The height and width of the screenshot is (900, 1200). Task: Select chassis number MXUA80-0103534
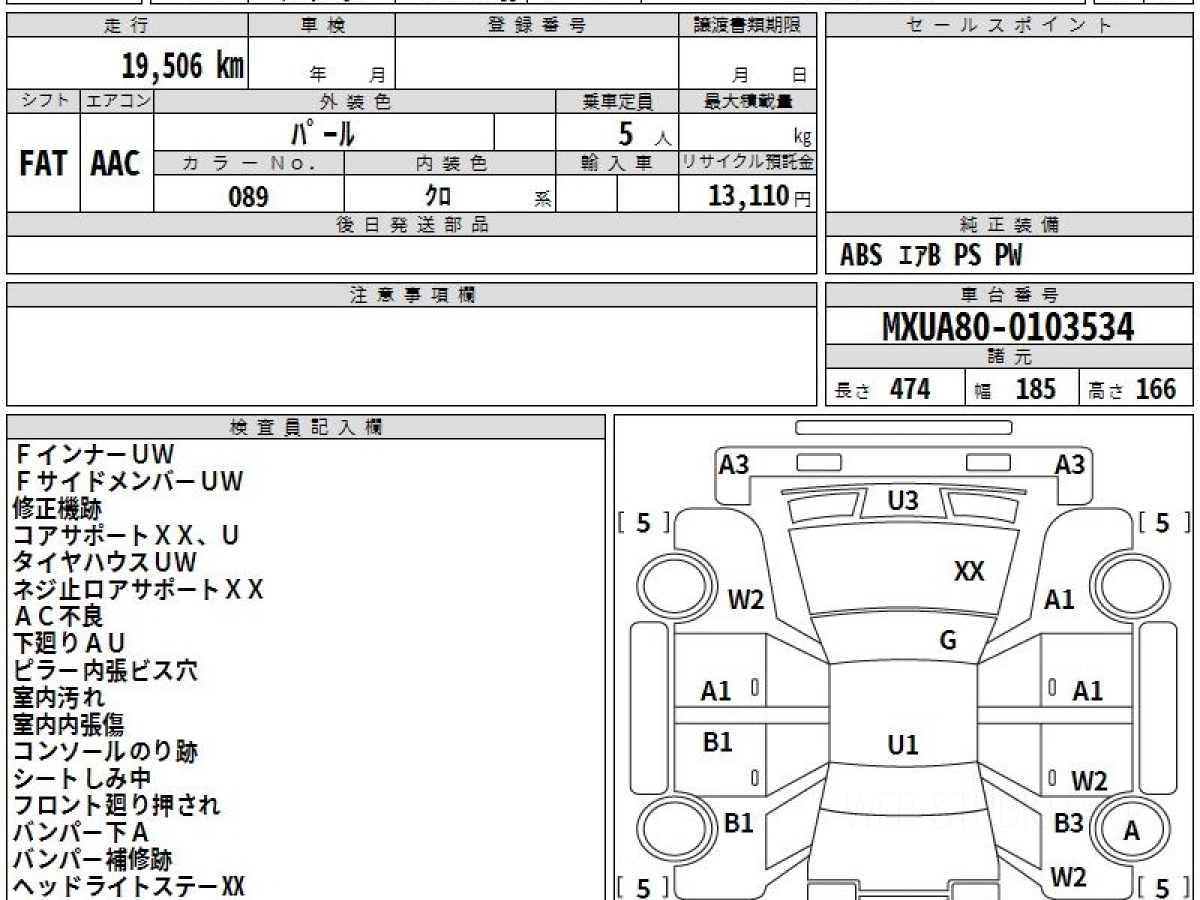(x=1009, y=326)
